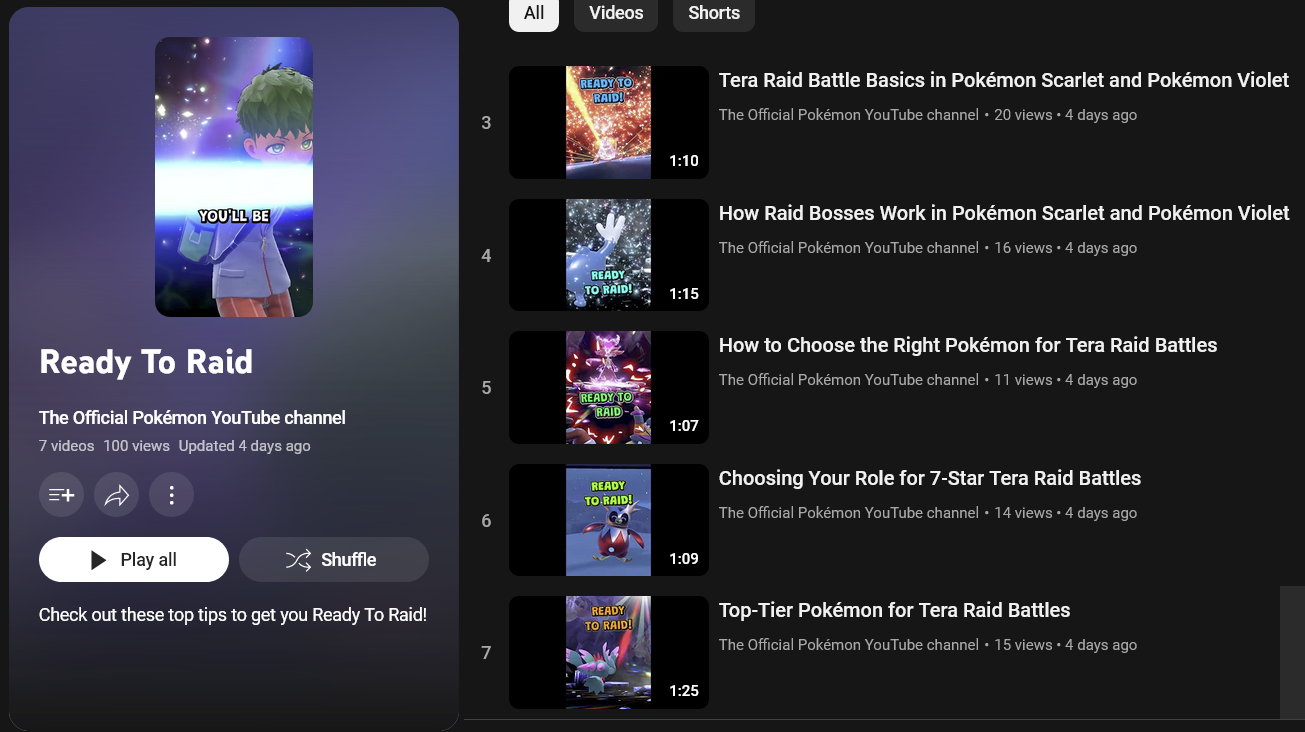Screen dimensions: 1305x732
Task: Select the Shorts filter chip
Action: point(714,13)
